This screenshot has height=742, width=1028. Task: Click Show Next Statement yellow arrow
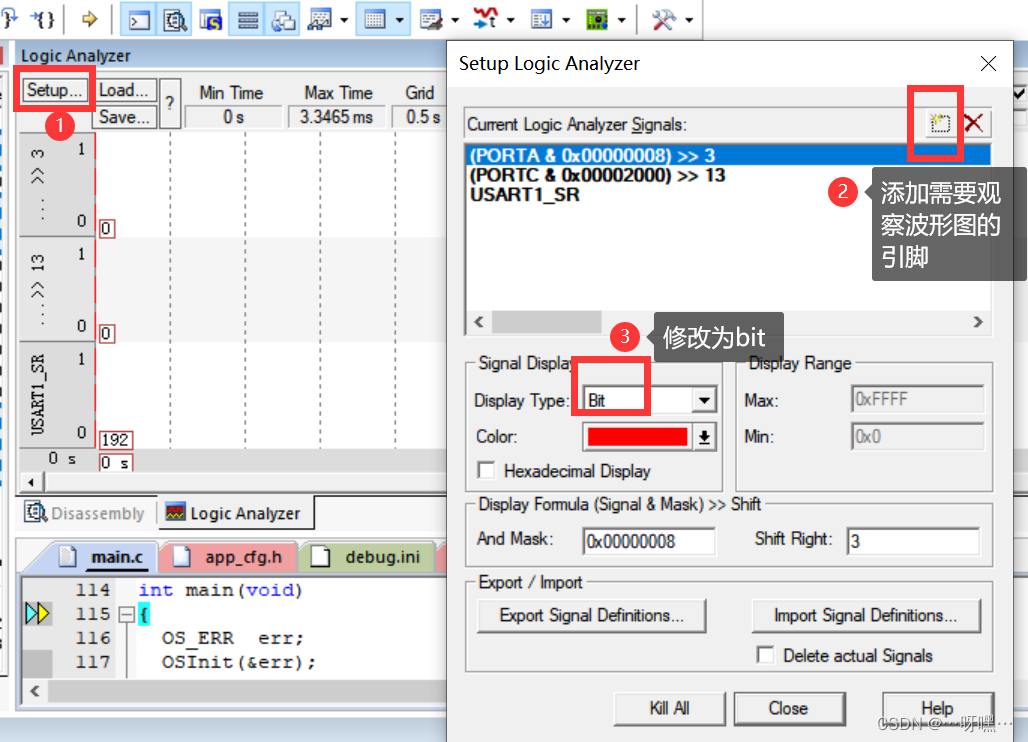point(89,19)
